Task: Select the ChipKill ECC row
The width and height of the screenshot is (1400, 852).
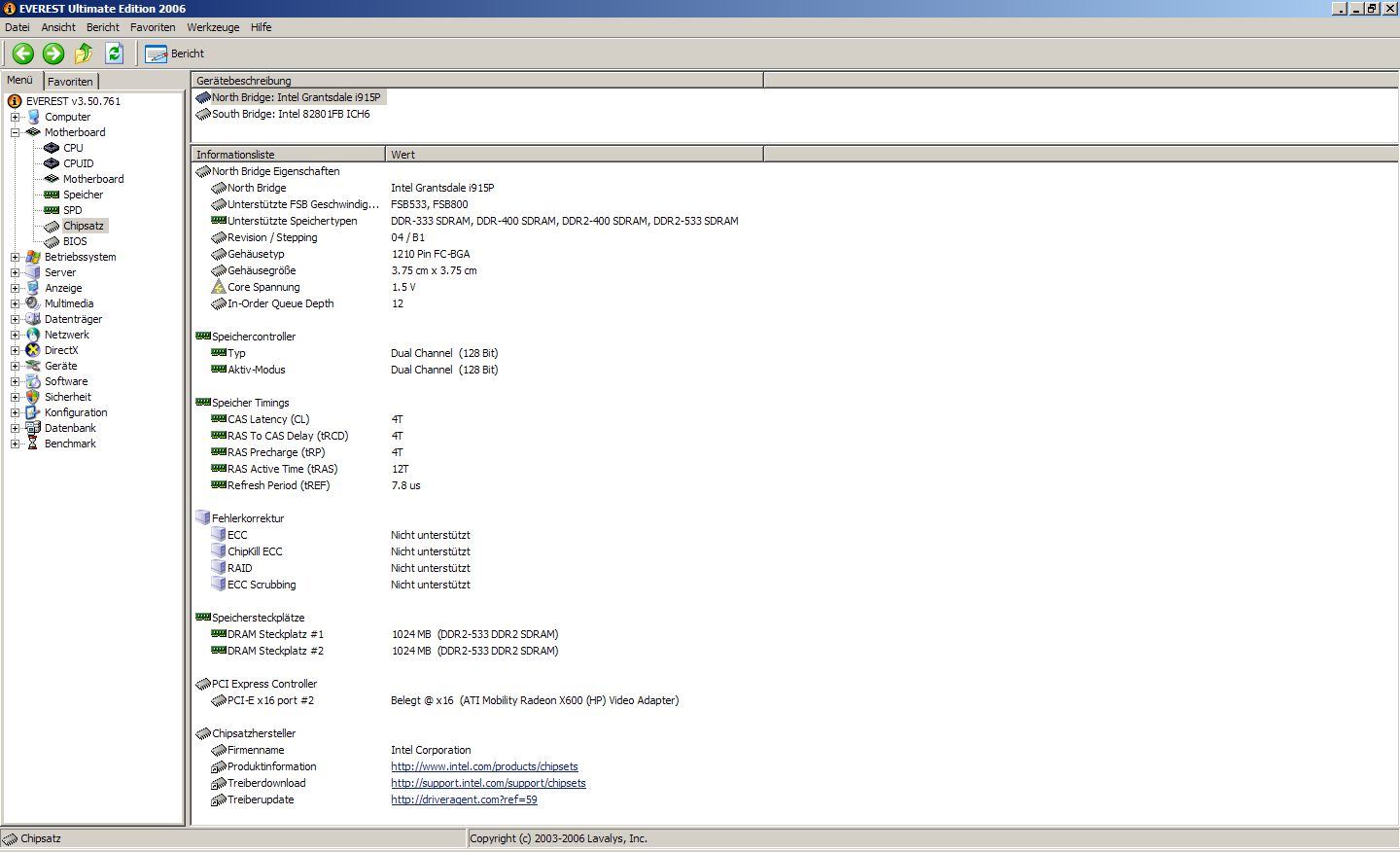Action: pos(793,551)
